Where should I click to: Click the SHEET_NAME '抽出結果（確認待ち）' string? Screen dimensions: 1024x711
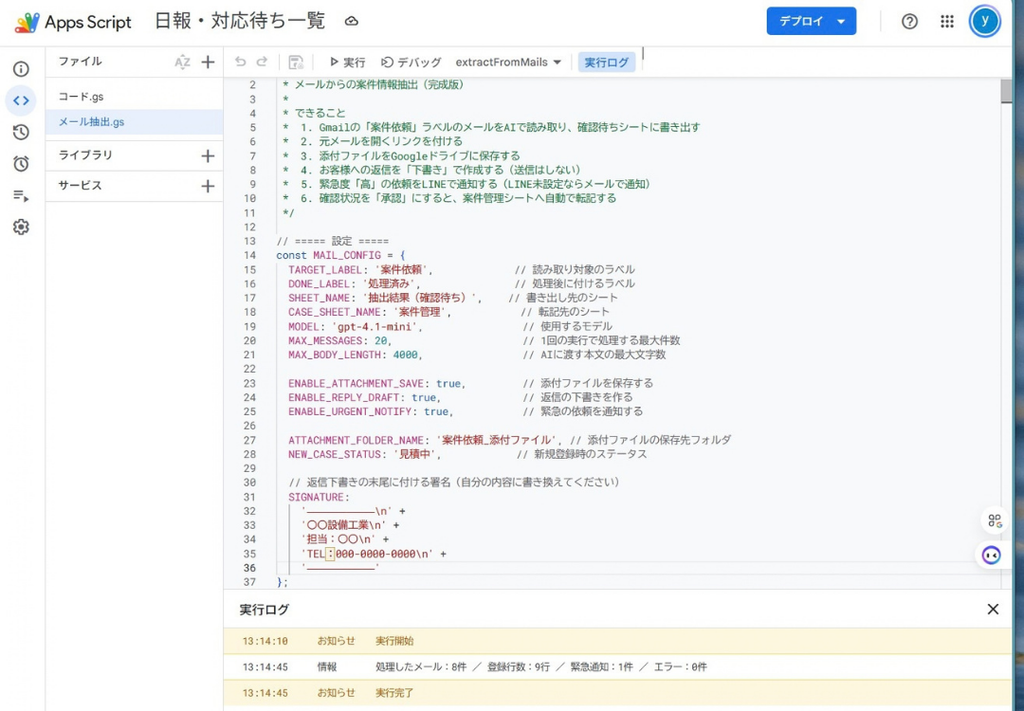tap(421, 298)
